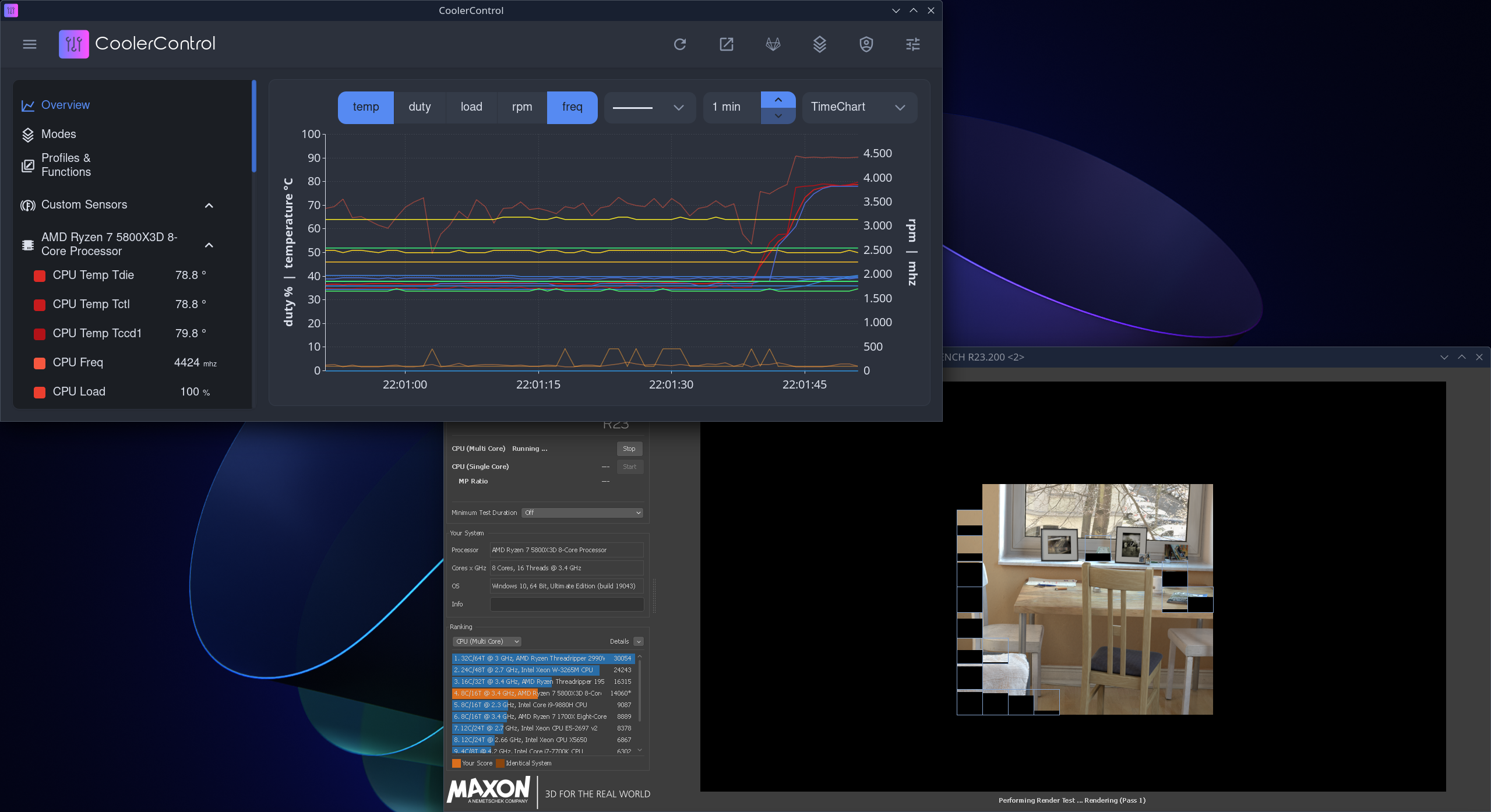1491x812 pixels.
Task: Open Profiles & Functions menu item
Action: click(66, 165)
